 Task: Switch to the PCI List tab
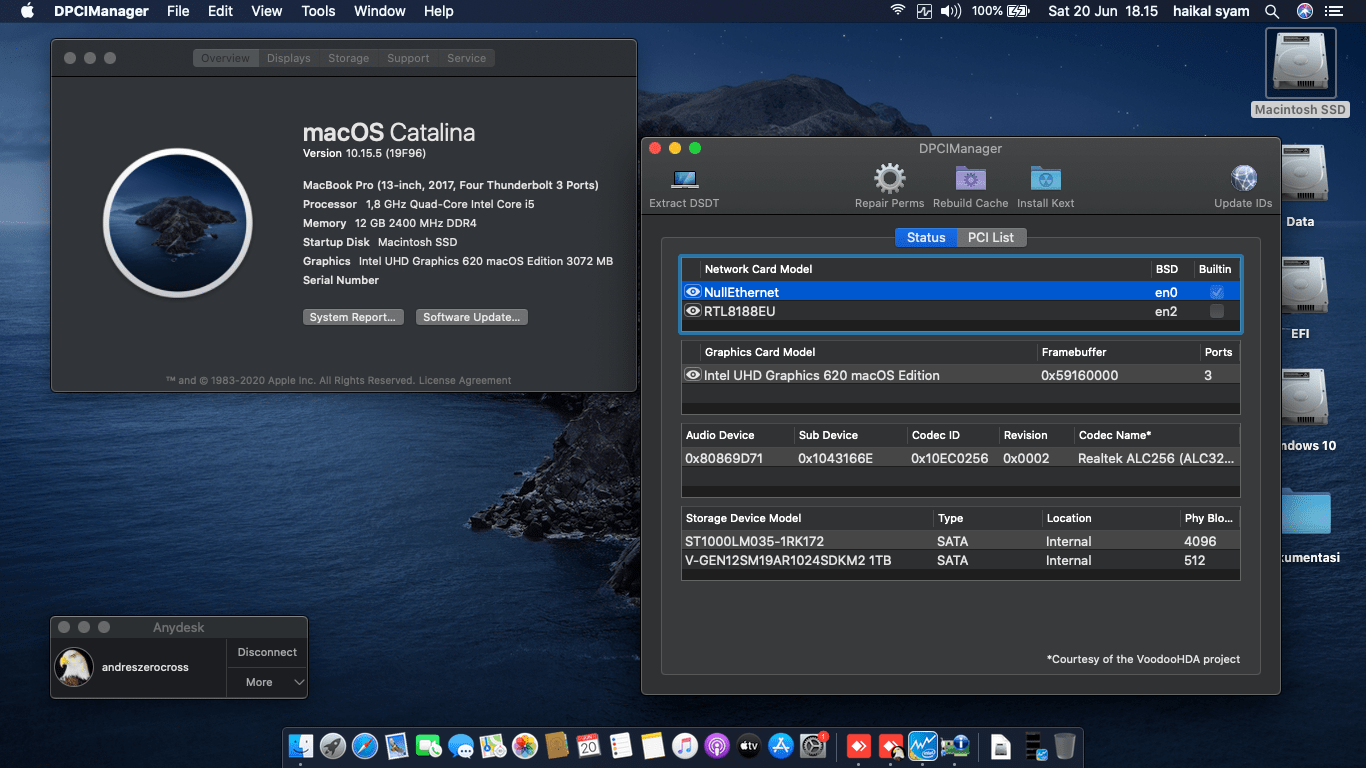pyautogui.click(x=991, y=237)
